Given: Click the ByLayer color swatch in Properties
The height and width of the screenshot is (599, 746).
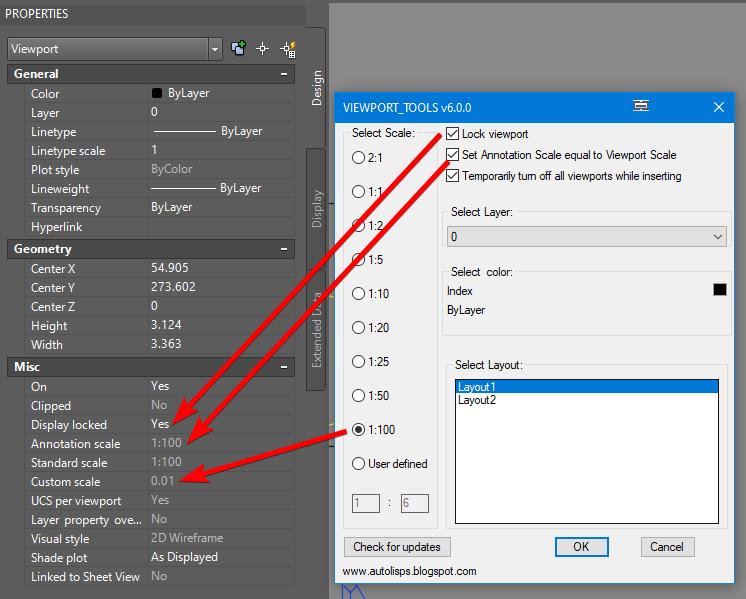Looking at the screenshot, I should coord(157,93).
